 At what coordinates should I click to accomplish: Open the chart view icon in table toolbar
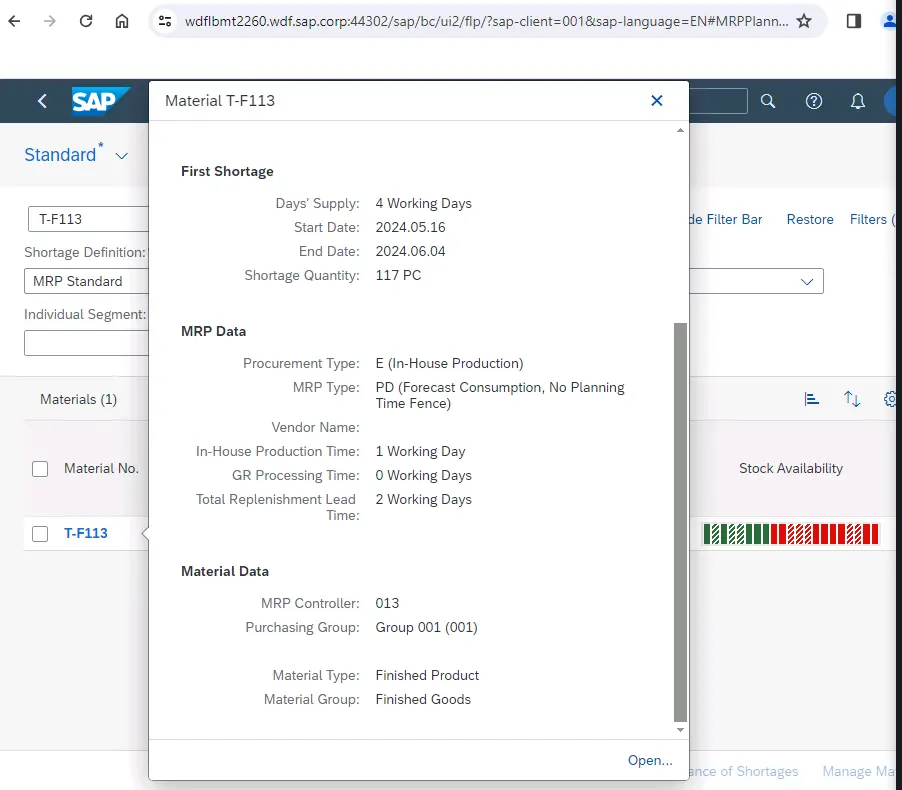812,399
